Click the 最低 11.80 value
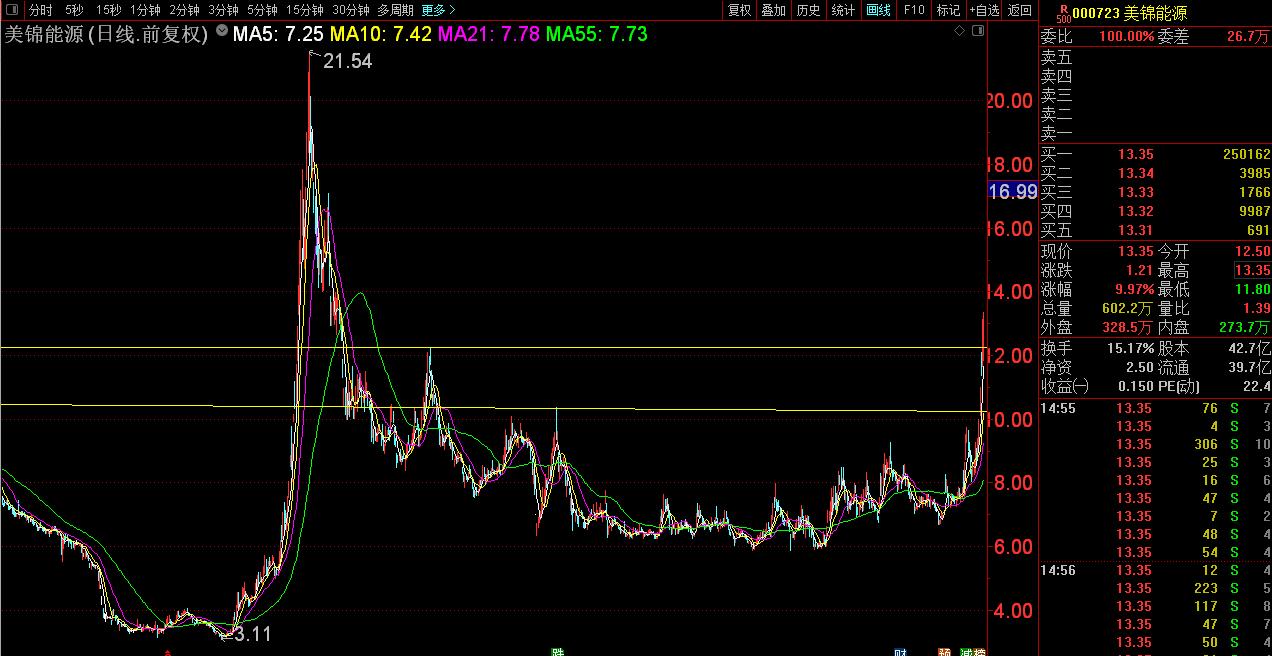 coord(1252,290)
